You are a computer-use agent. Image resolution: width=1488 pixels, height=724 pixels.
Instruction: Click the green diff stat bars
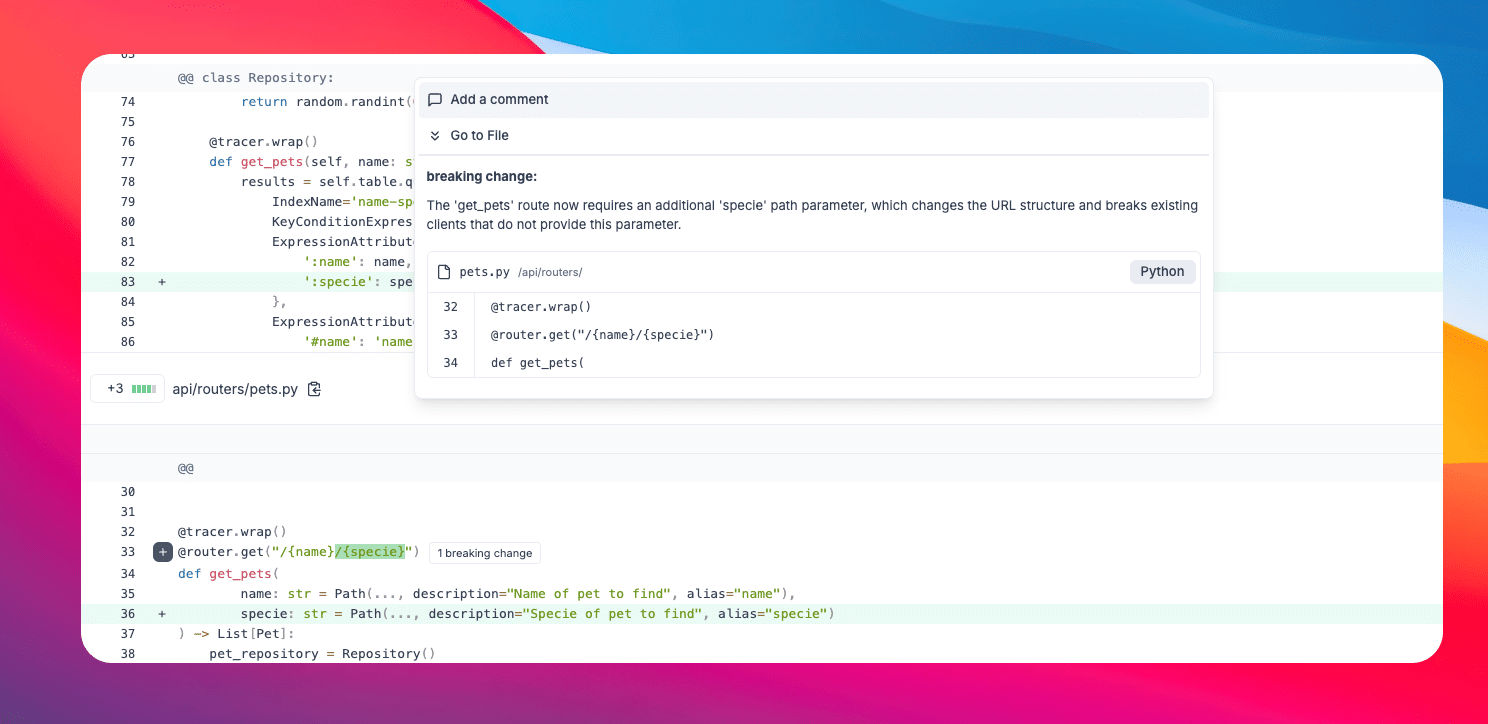click(x=144, y=389)
